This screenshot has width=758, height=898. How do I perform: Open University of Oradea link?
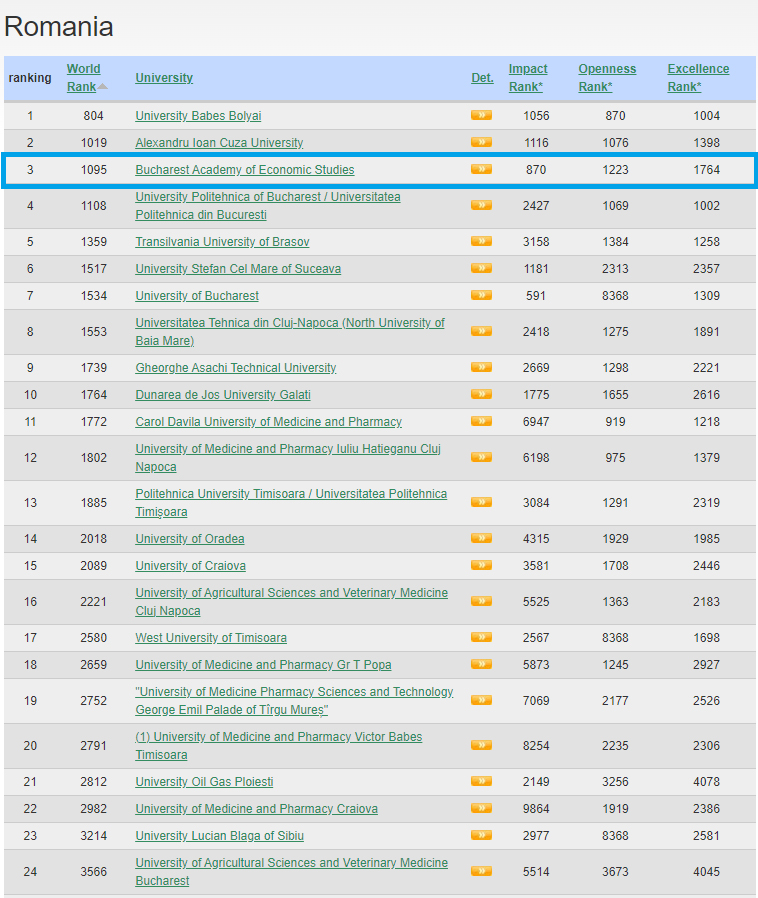pyautogui.click(x=190, y=539)
